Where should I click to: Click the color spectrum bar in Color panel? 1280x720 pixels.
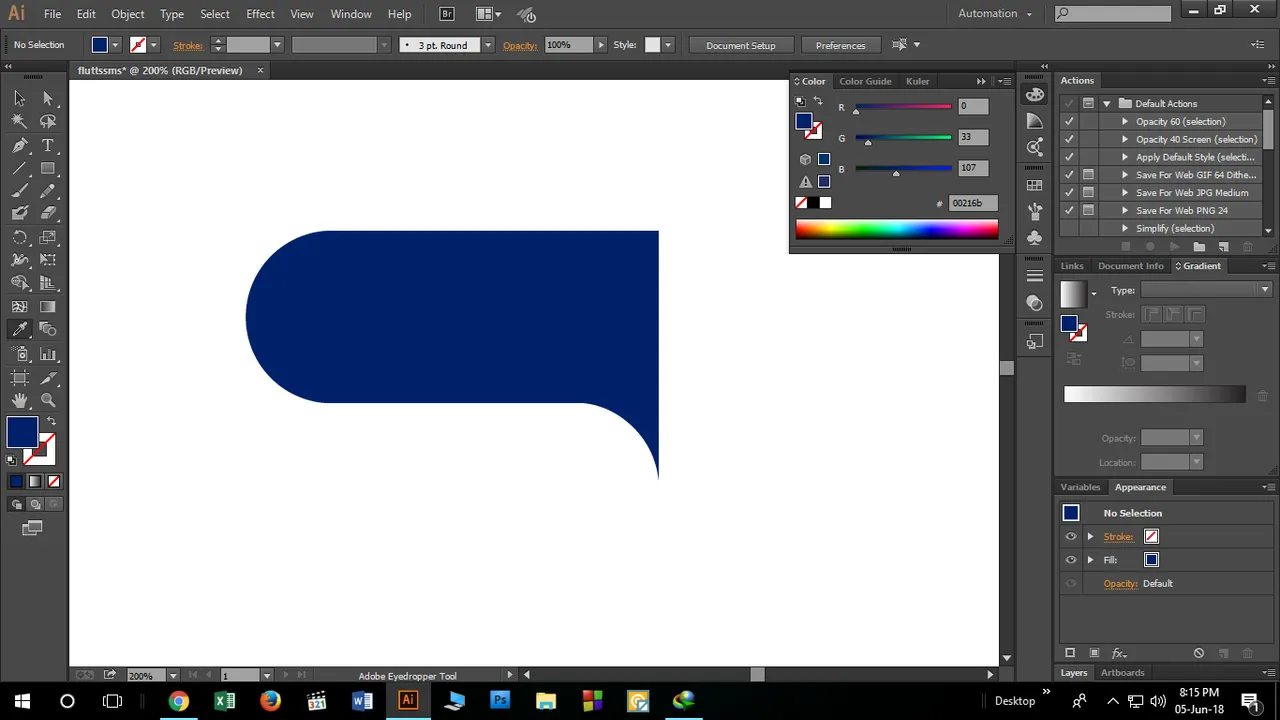click(x=897, y=230)
